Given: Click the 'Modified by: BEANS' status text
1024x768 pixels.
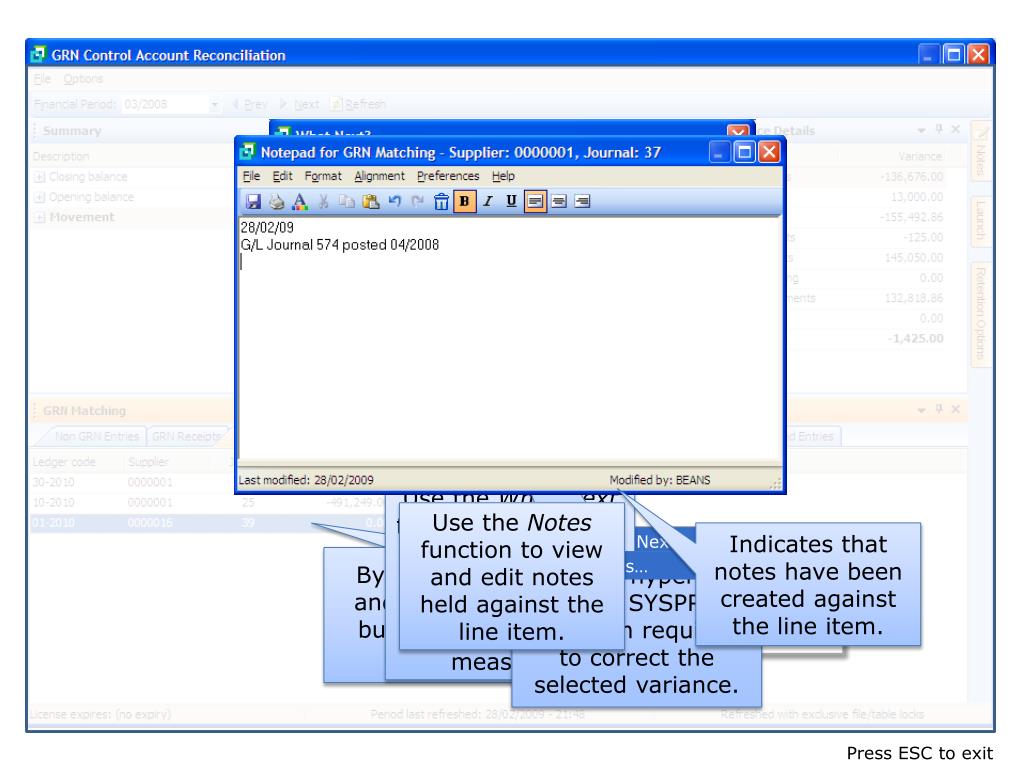Looking at the screenshot, I should (x=660, y=480).
